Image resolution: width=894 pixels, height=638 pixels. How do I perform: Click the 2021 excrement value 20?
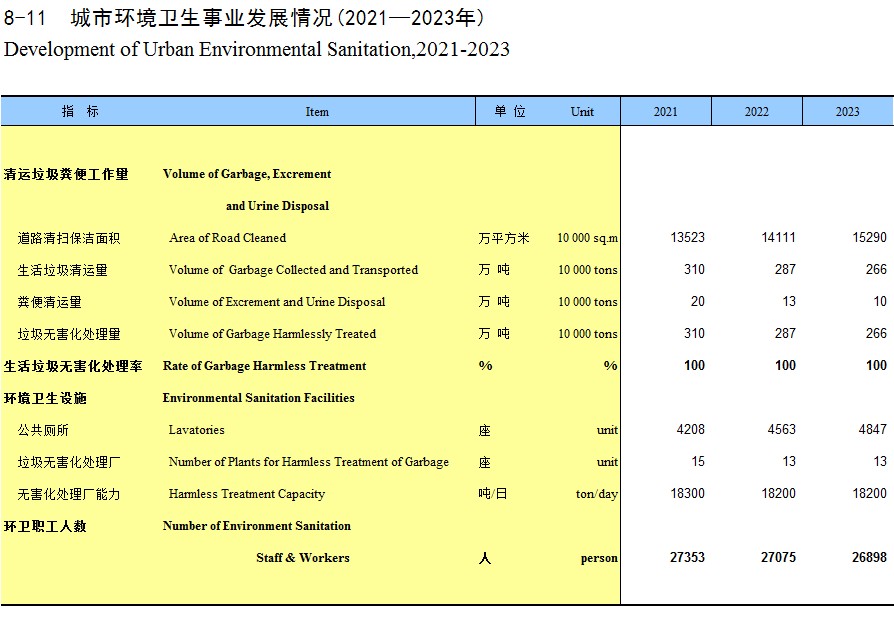click(x=698, y=301)
